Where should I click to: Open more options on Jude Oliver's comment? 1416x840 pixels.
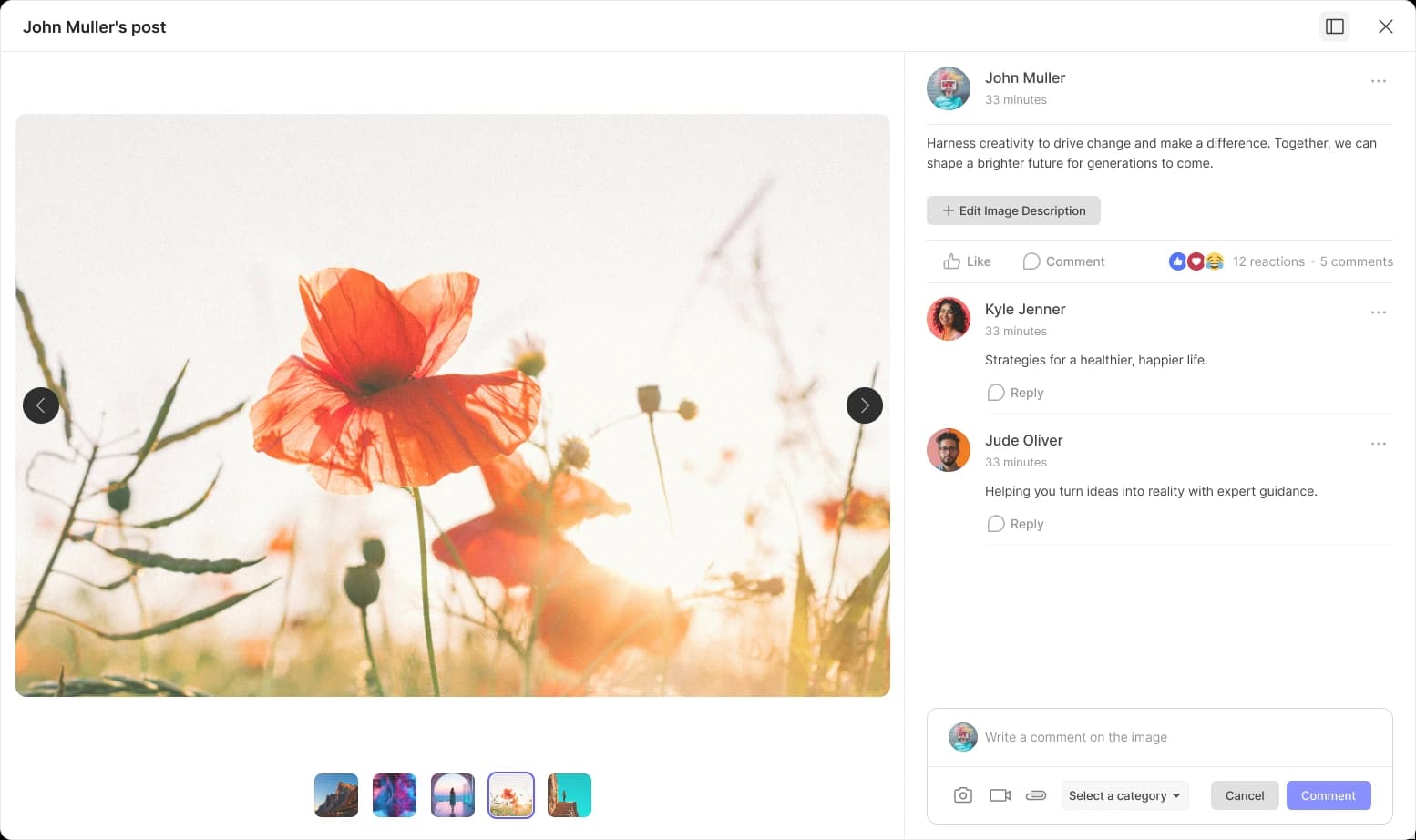point(1378,444)
